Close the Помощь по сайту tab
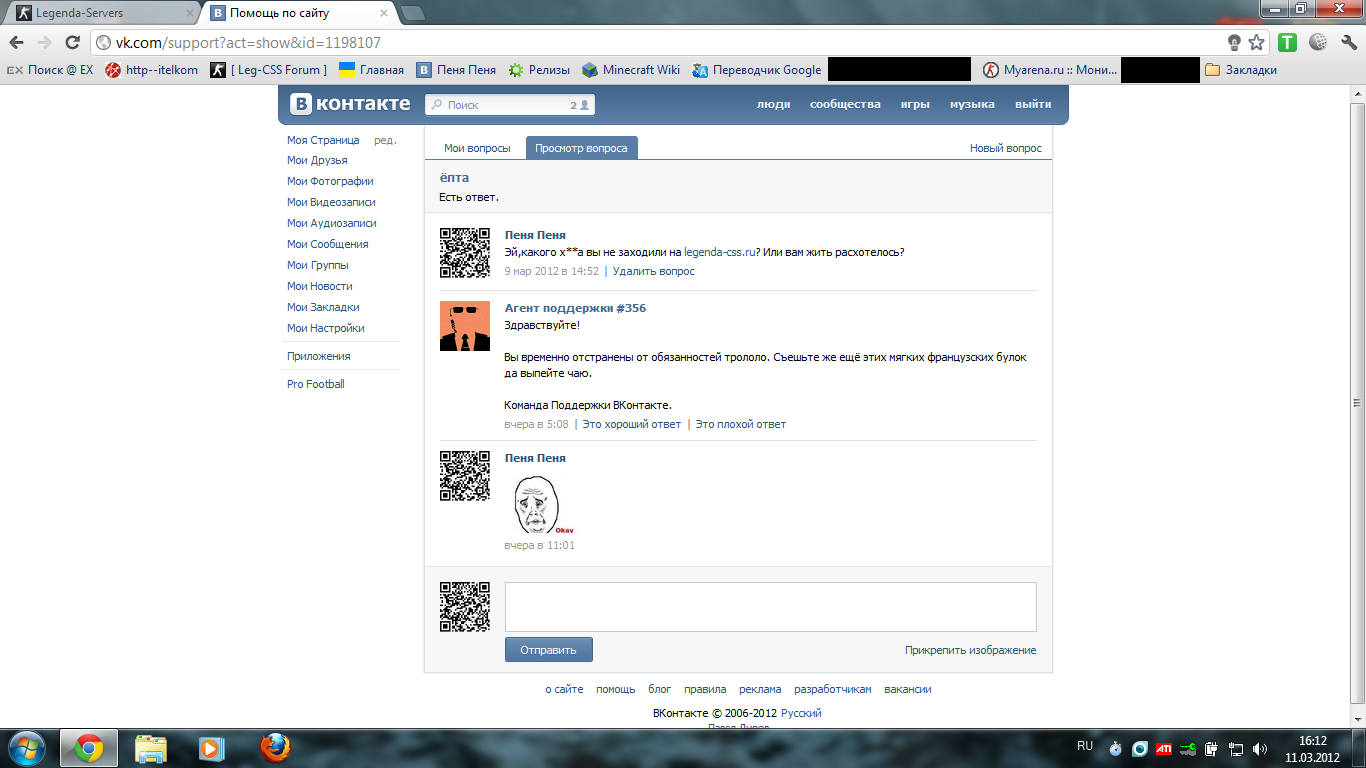Viewport: 1366px width, 768px height. point(384,13)
